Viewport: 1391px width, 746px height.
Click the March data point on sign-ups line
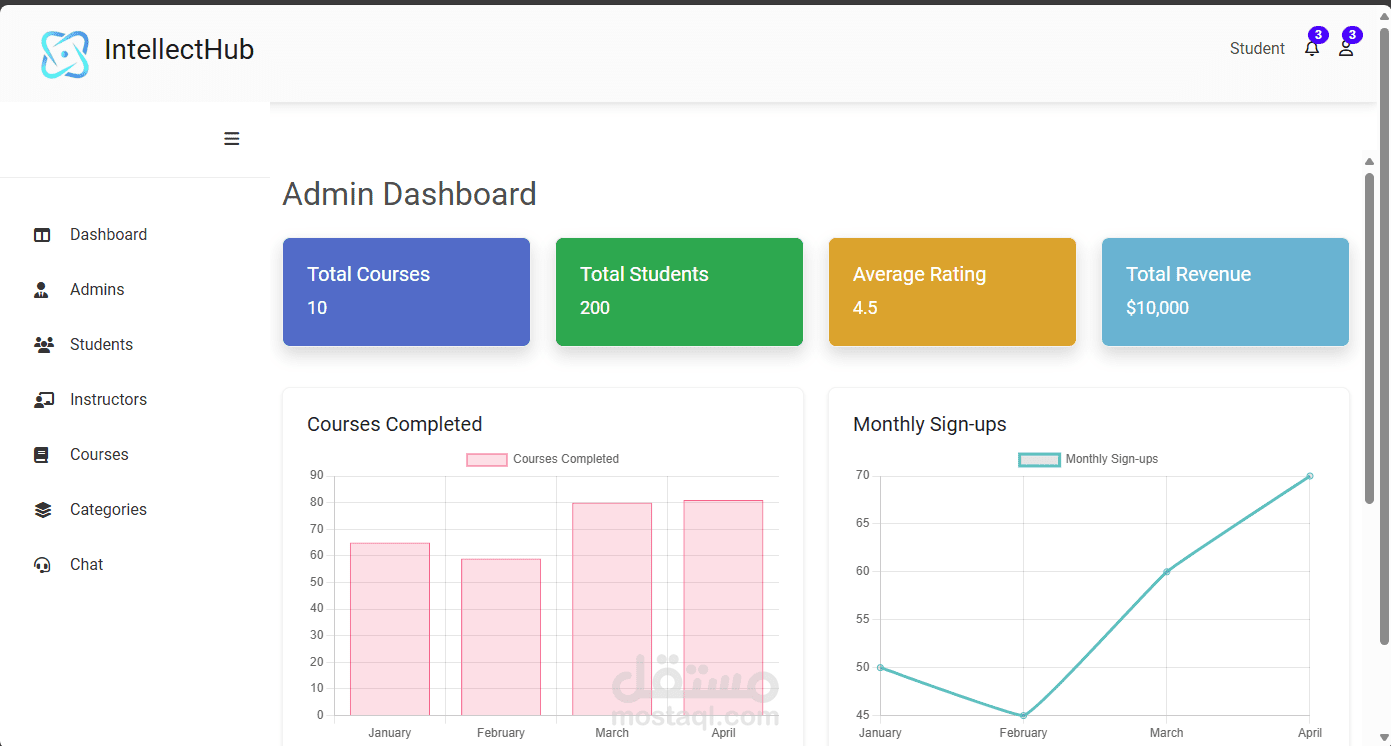pyautogui.click(x=1166, y=571)
